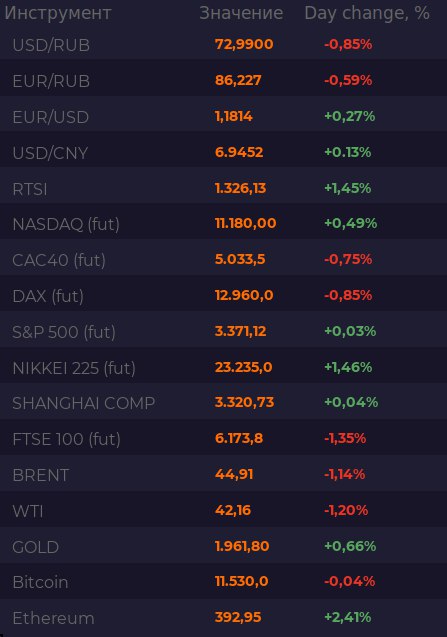
Task: Select FTSE 100 (fut) day change -1,35%
Action: (345, 438)
